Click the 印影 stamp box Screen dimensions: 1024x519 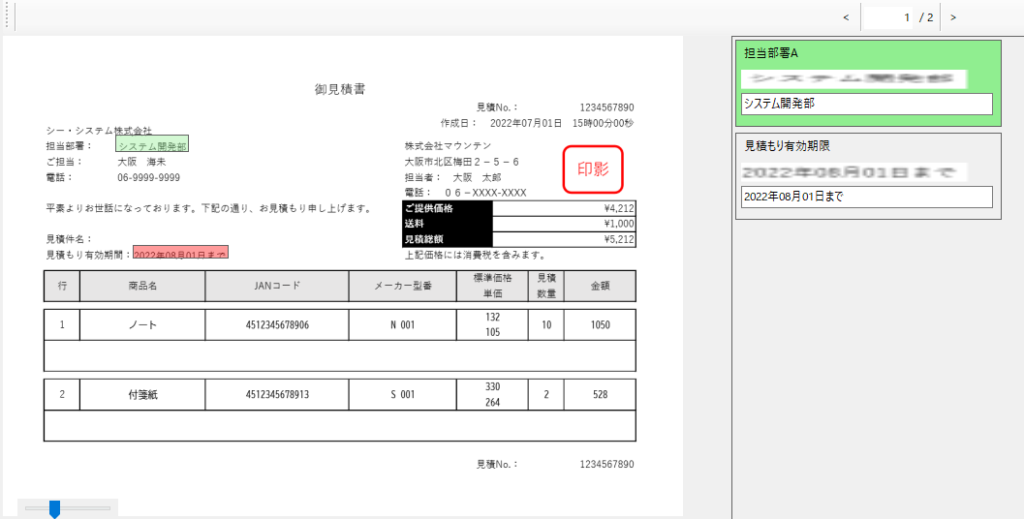coord(593,169)
